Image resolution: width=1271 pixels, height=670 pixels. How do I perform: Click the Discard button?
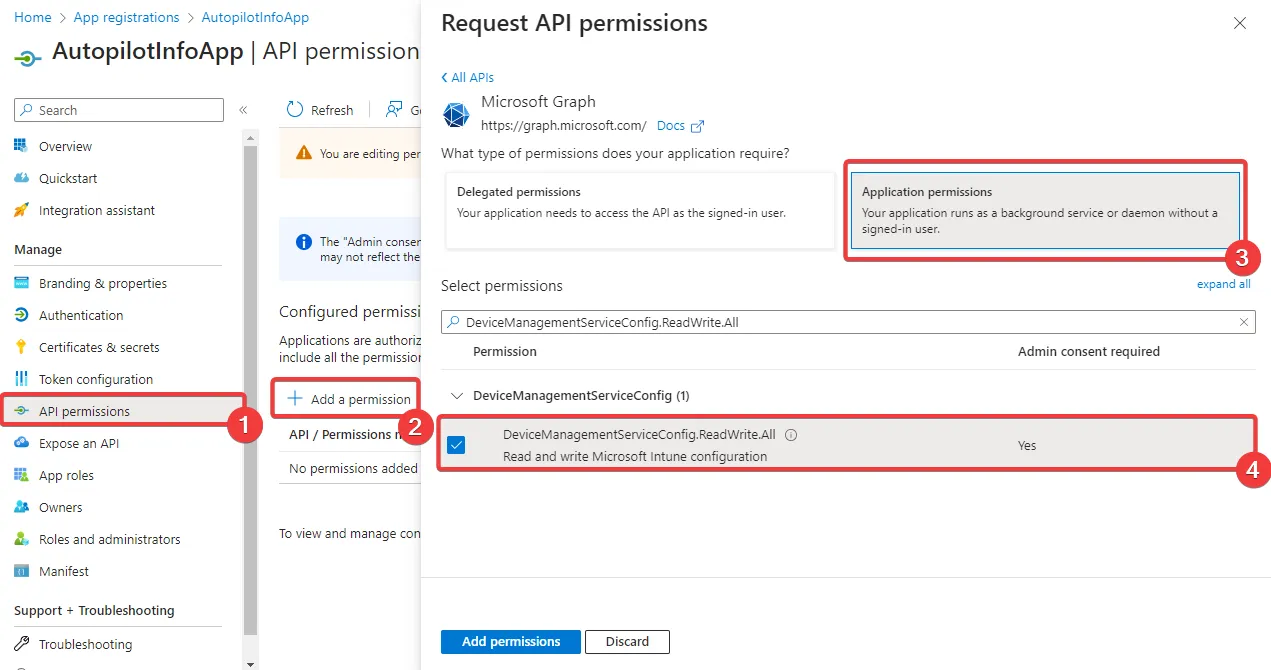(627, 641)
